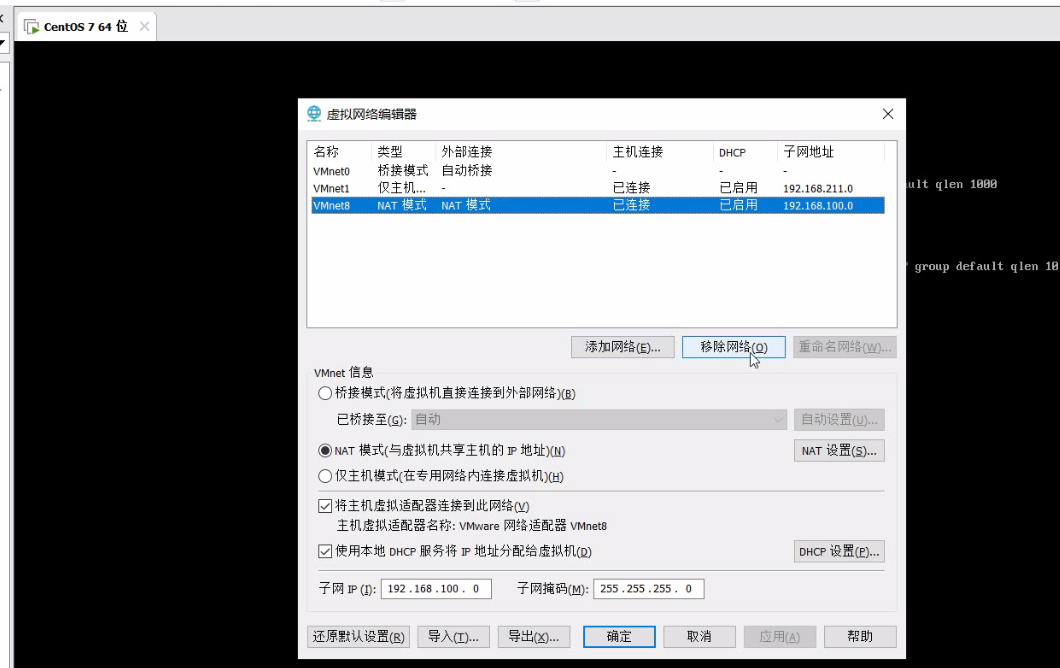Click the 应用(A) button
This screenshot has width=1060, height=668.
[779, 637]
